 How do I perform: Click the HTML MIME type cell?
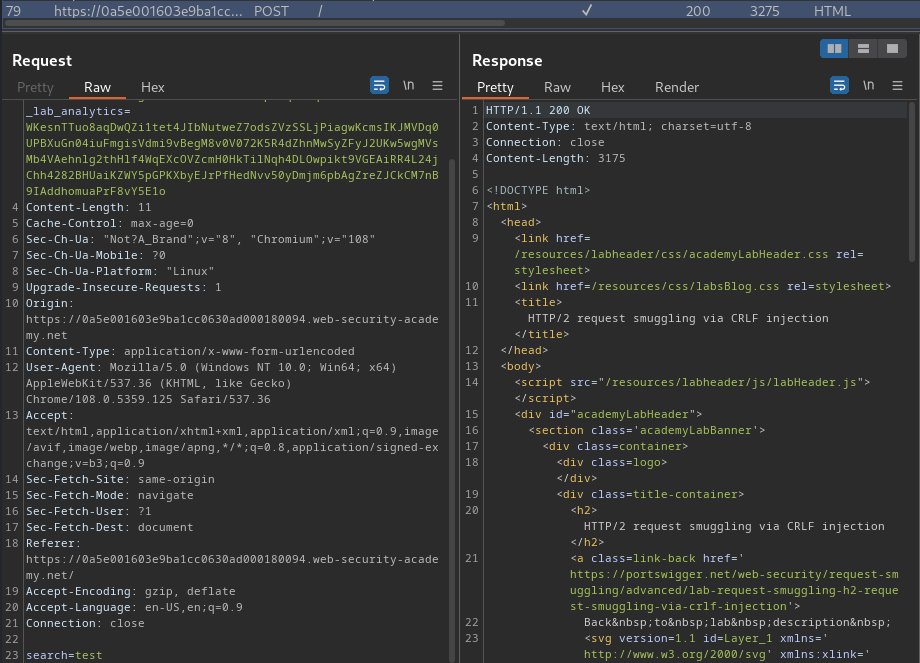(832, 11)
